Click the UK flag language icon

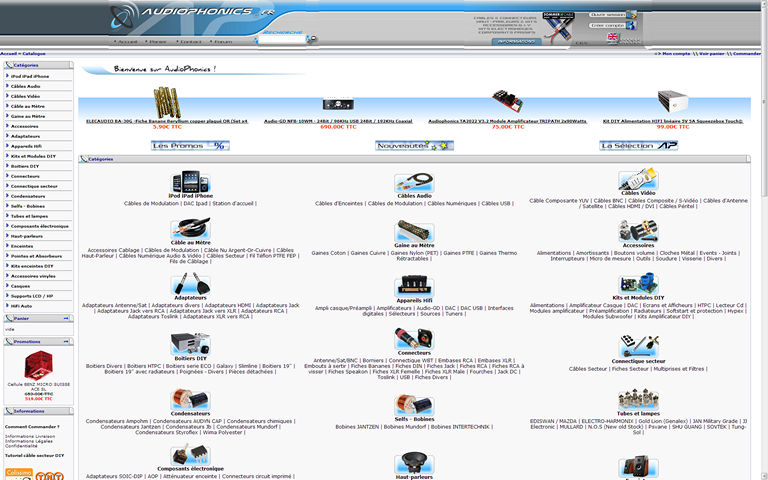click(x=613, y=38)
